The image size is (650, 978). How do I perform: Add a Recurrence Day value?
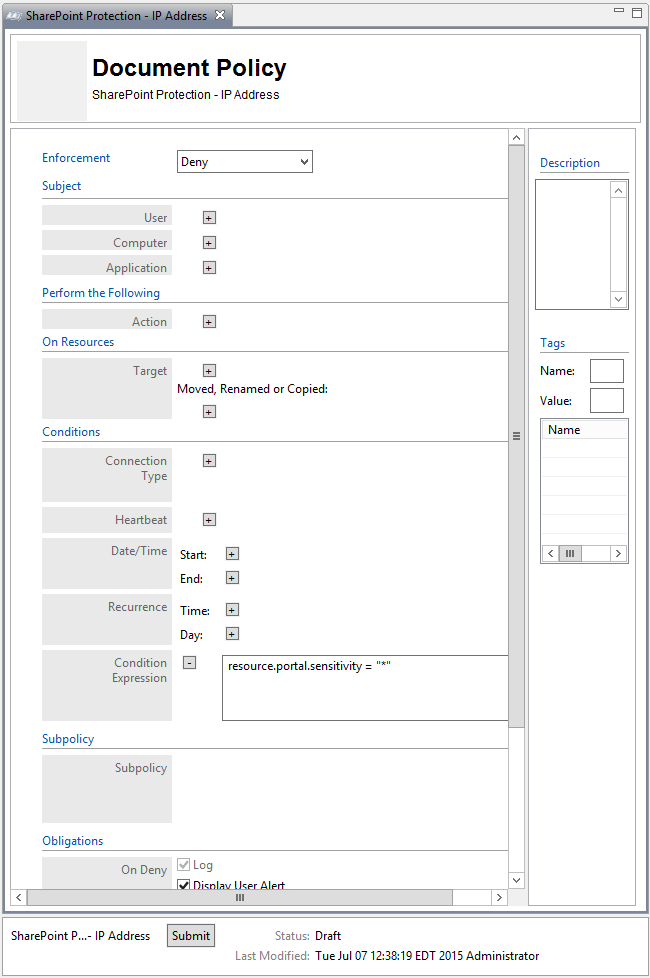232,634
